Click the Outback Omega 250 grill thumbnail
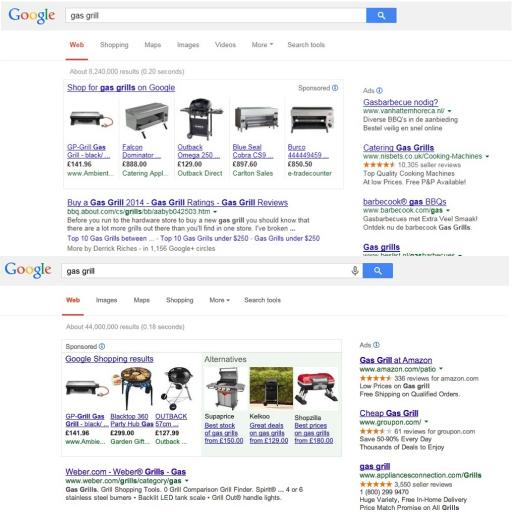This screenshot has width=512, height=512. tap(201, 119)
